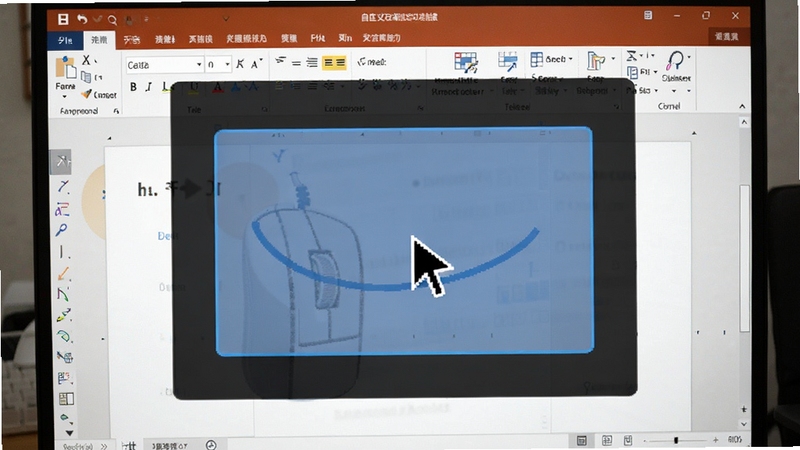The image size is (800, 450).
Task: Click the large Paste clipboard icon
Action: [65, 68]
